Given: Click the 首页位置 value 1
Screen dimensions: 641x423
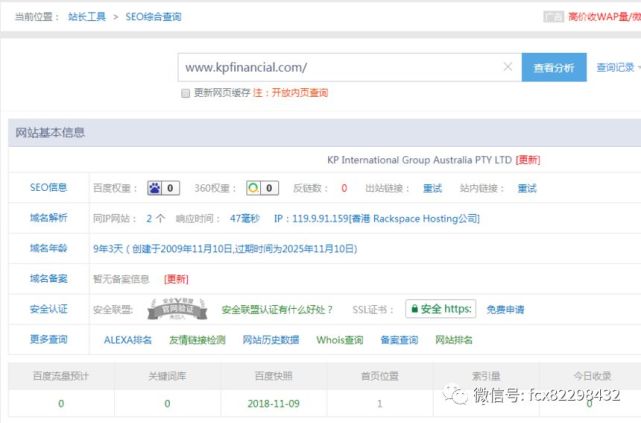Looking at the screenshot, I should [380, 404].
